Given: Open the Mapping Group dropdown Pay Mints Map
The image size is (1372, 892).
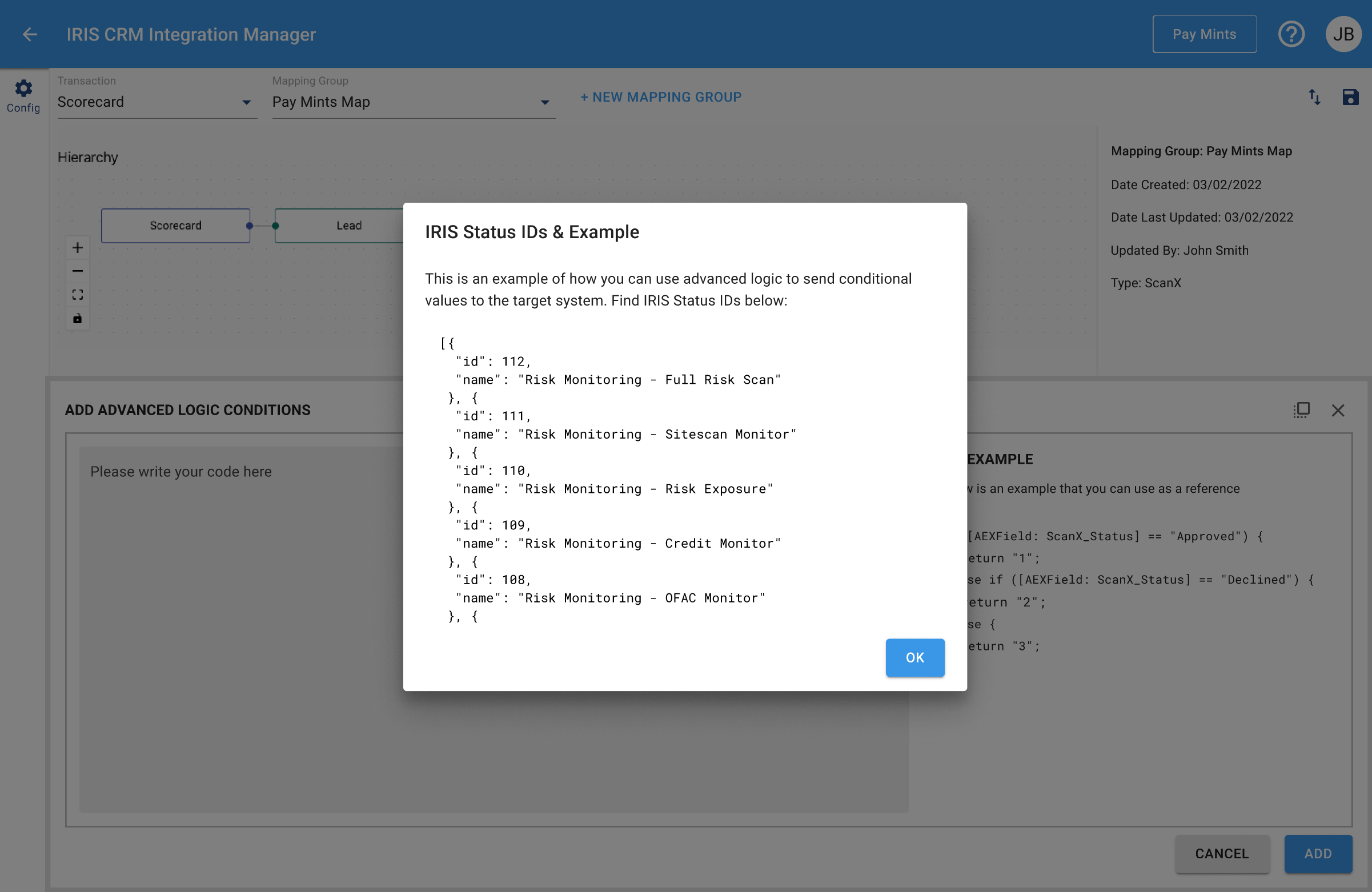Looking at the screenshot, I should pos(414,102).
